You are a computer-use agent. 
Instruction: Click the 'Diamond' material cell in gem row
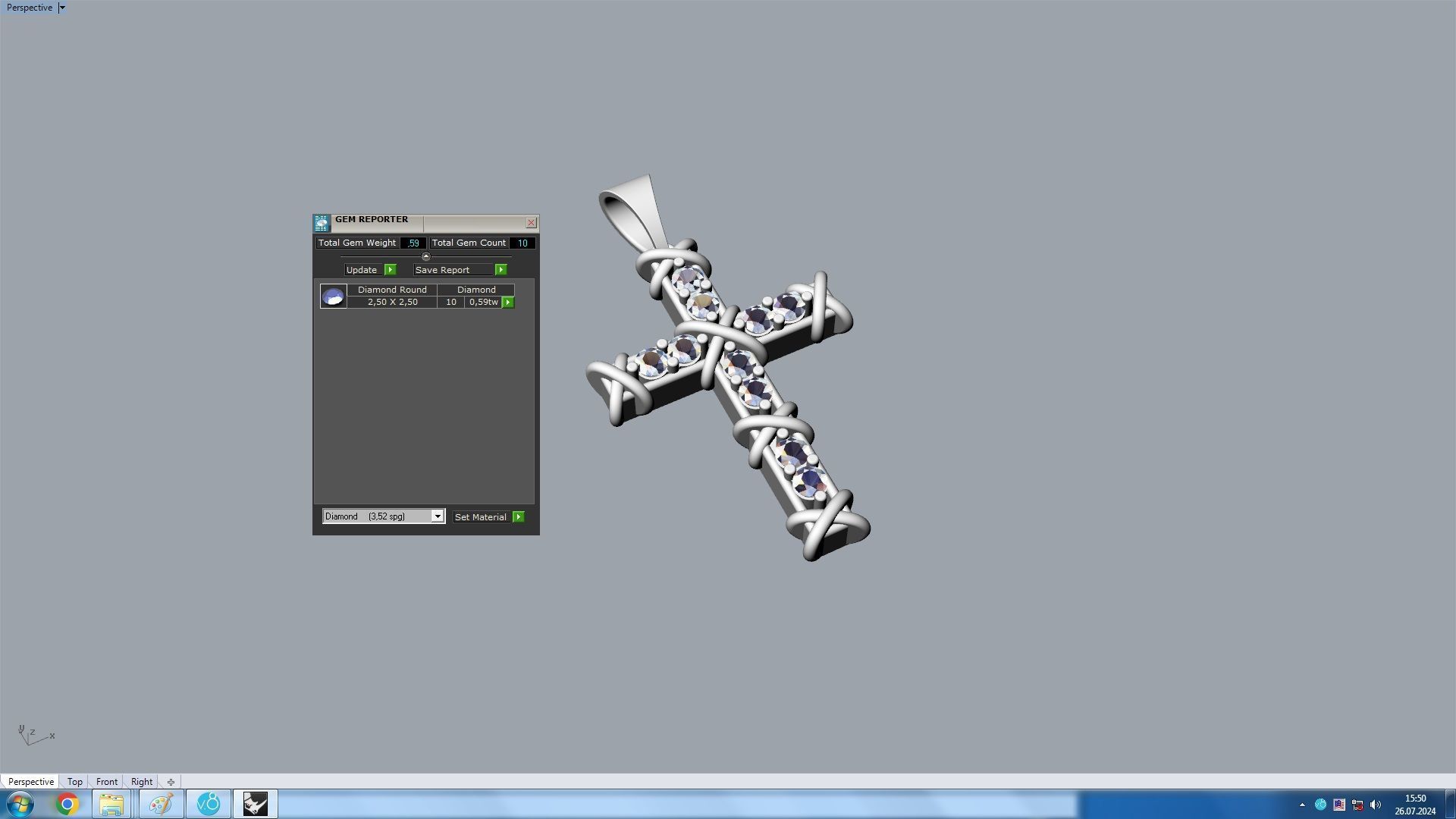tap(476, 290)
